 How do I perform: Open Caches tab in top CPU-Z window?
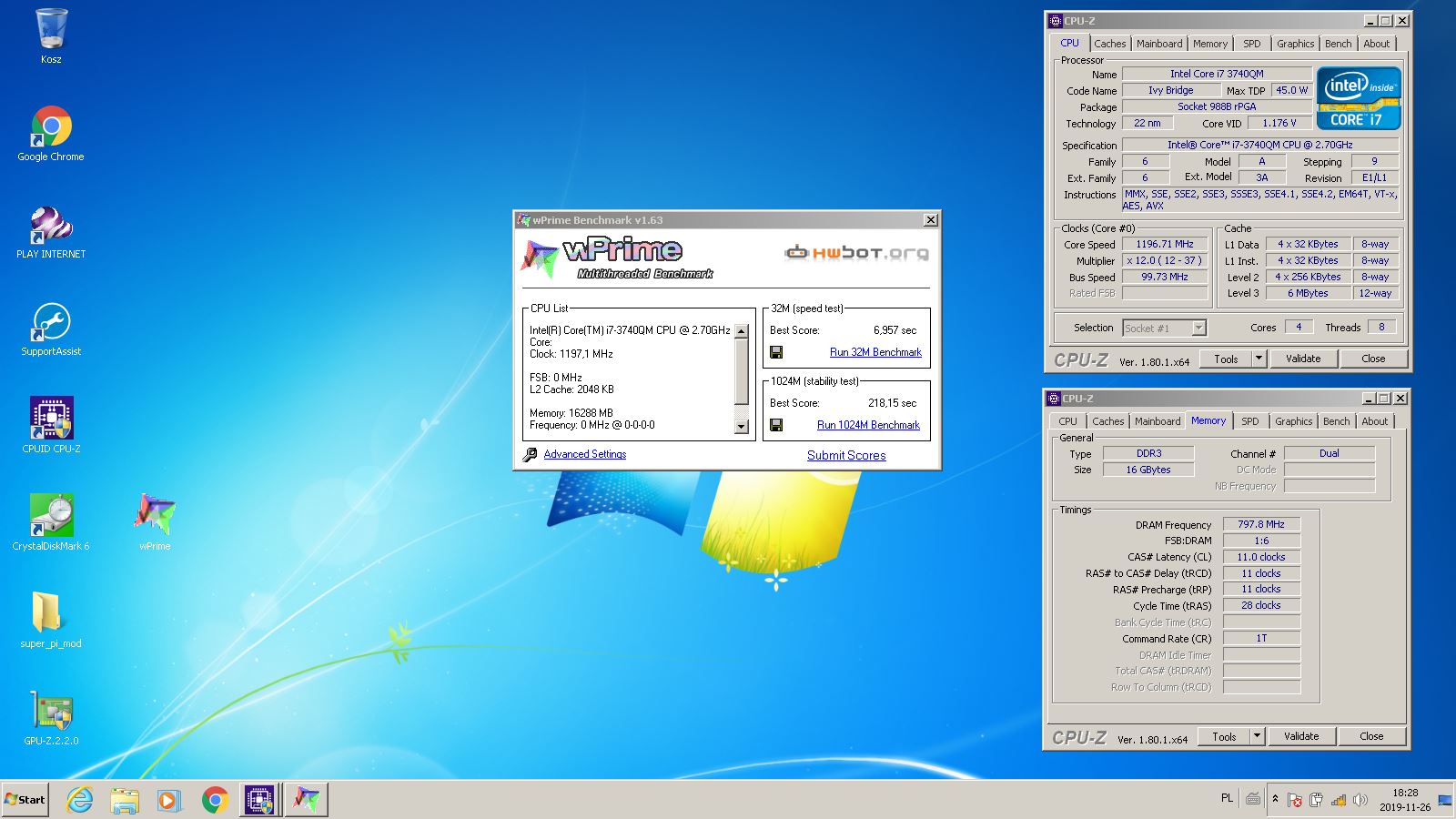coord(1109,44)
